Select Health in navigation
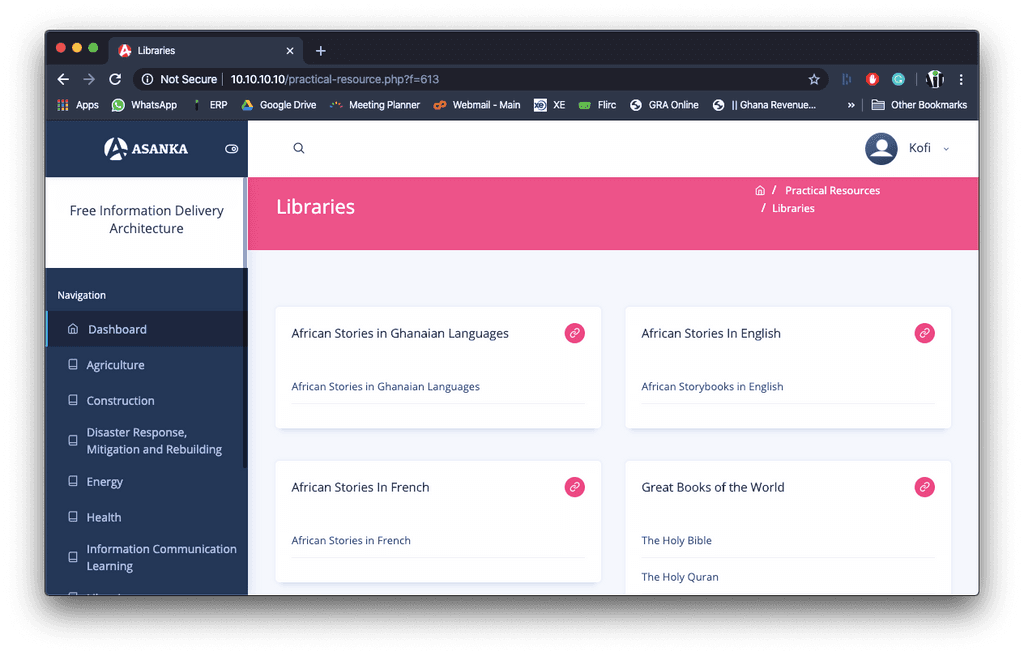This screenshot has height=655, width=1024. [146, 517]
